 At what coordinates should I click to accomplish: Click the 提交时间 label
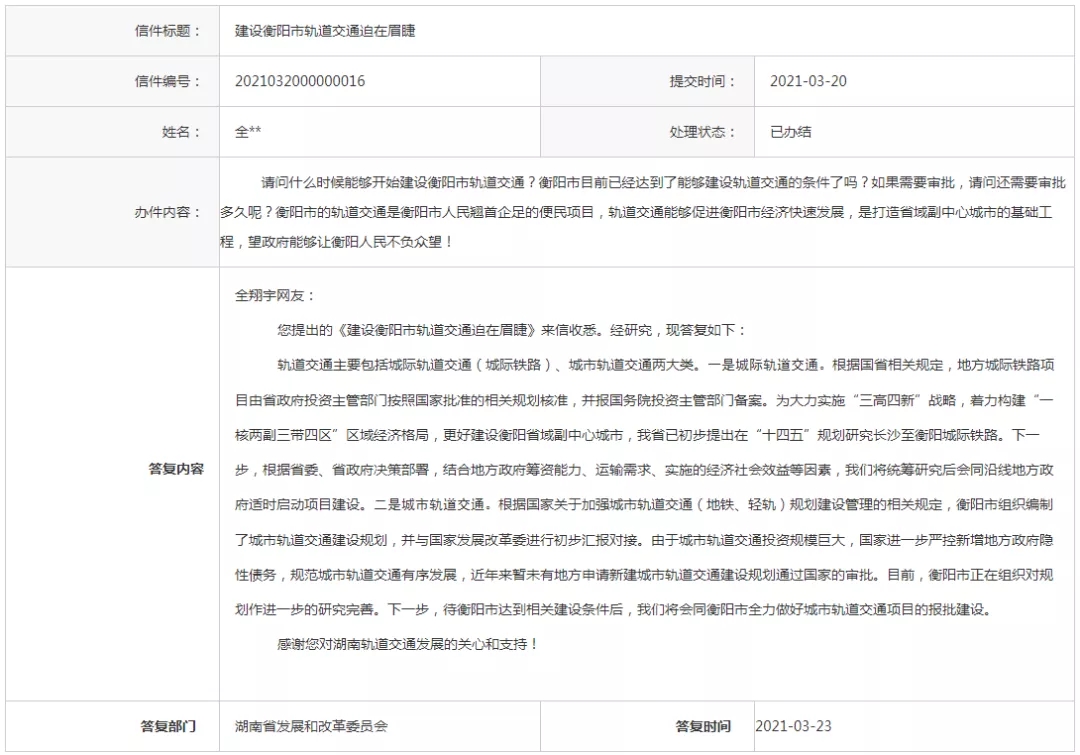pos(703,81)
